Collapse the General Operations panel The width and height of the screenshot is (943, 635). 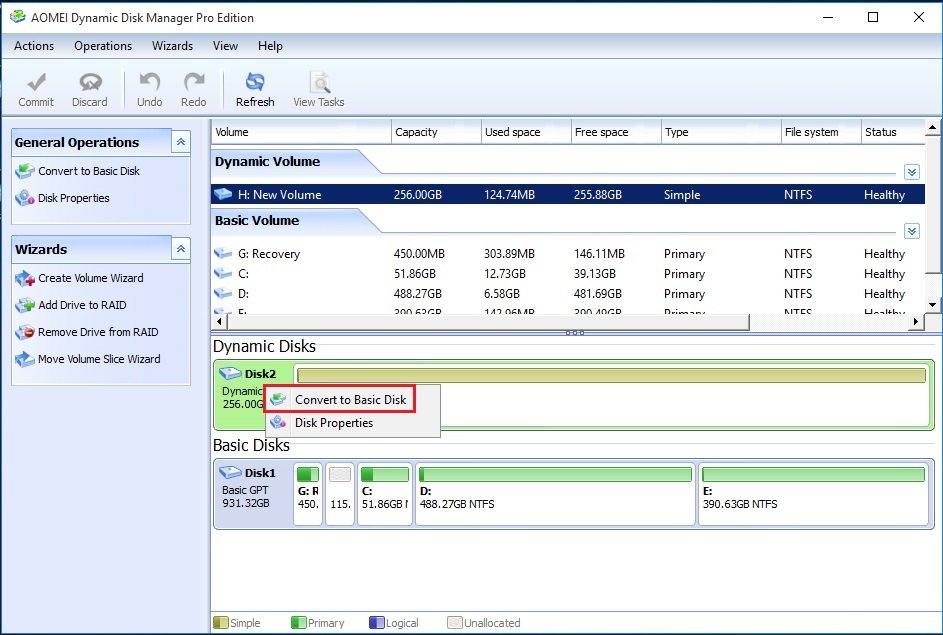(180, 142)
